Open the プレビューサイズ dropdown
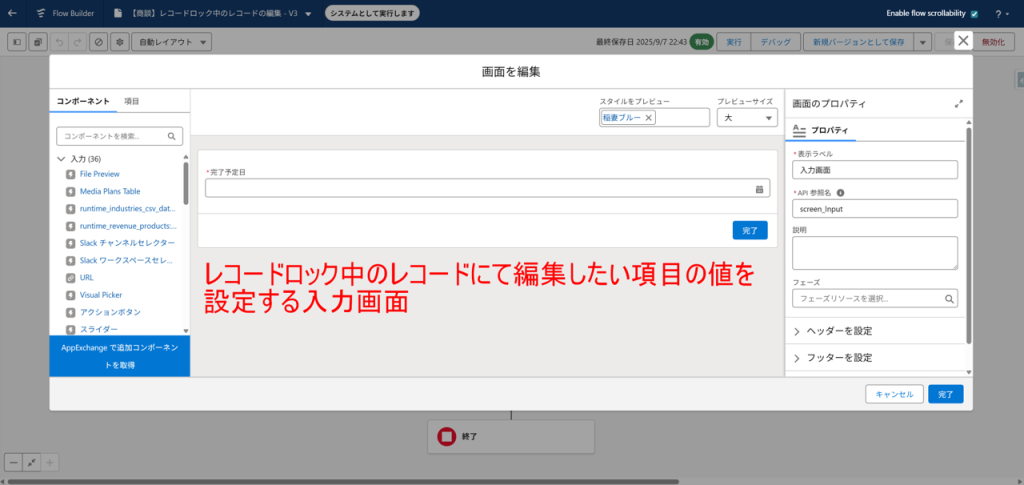The height and width of the screenshot is (485, 1024). [746, 118]
